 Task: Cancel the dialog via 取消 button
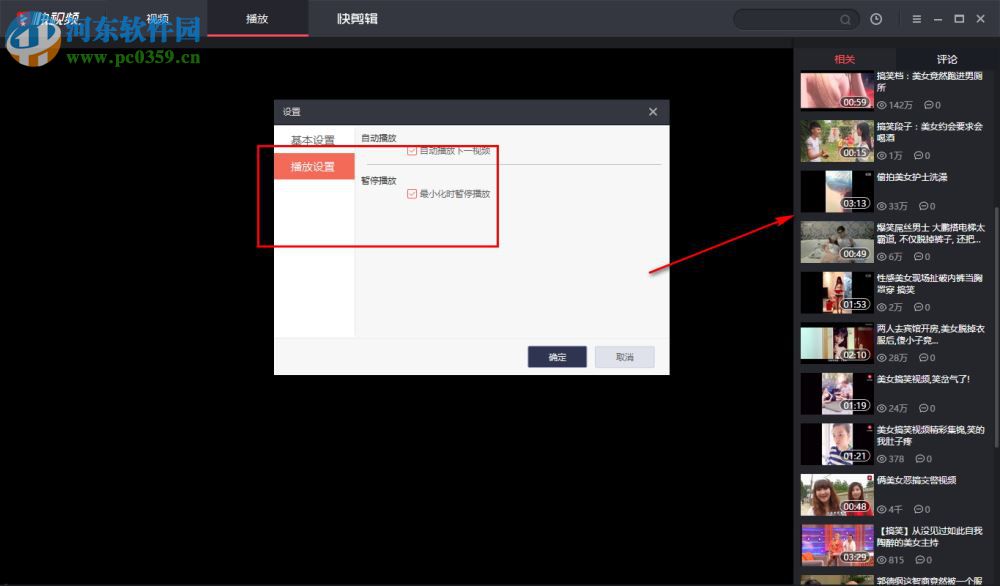pos(623,357)
